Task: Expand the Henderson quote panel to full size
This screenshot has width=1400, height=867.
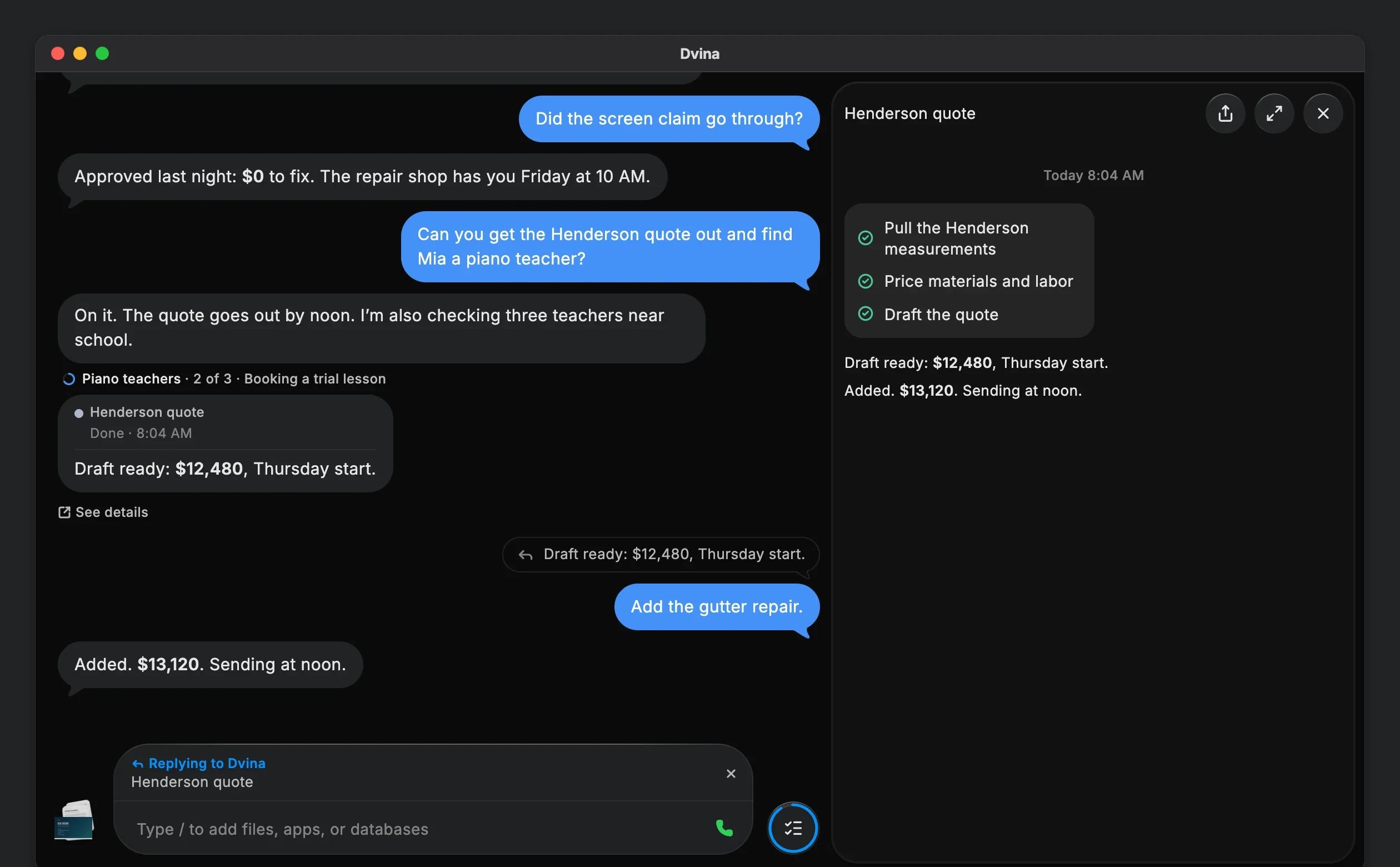Action: click(1273, 113)
